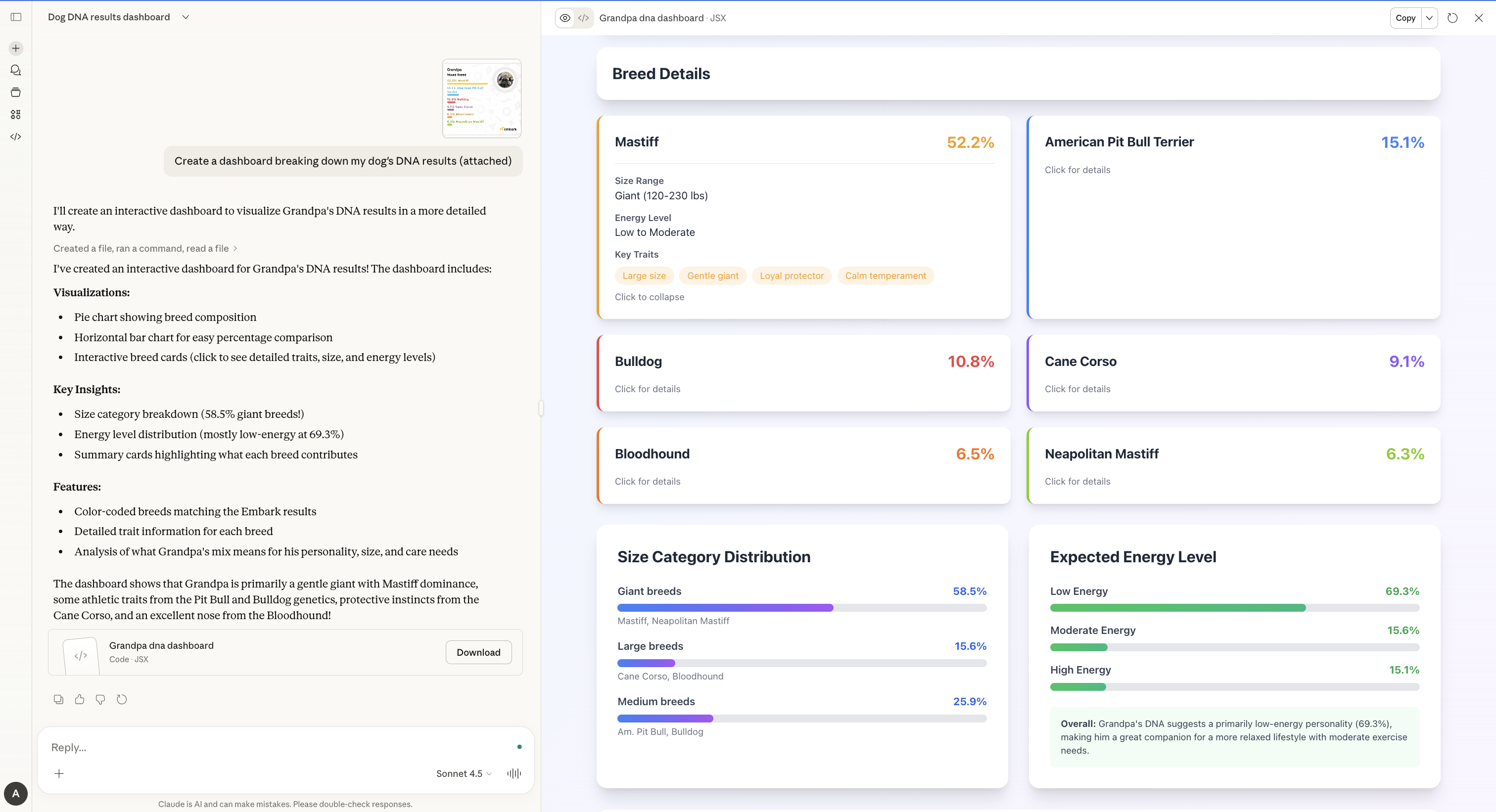Open Projects from the sidebar
The height and width of the screenshot is (812, 1496).
point(16,91)
